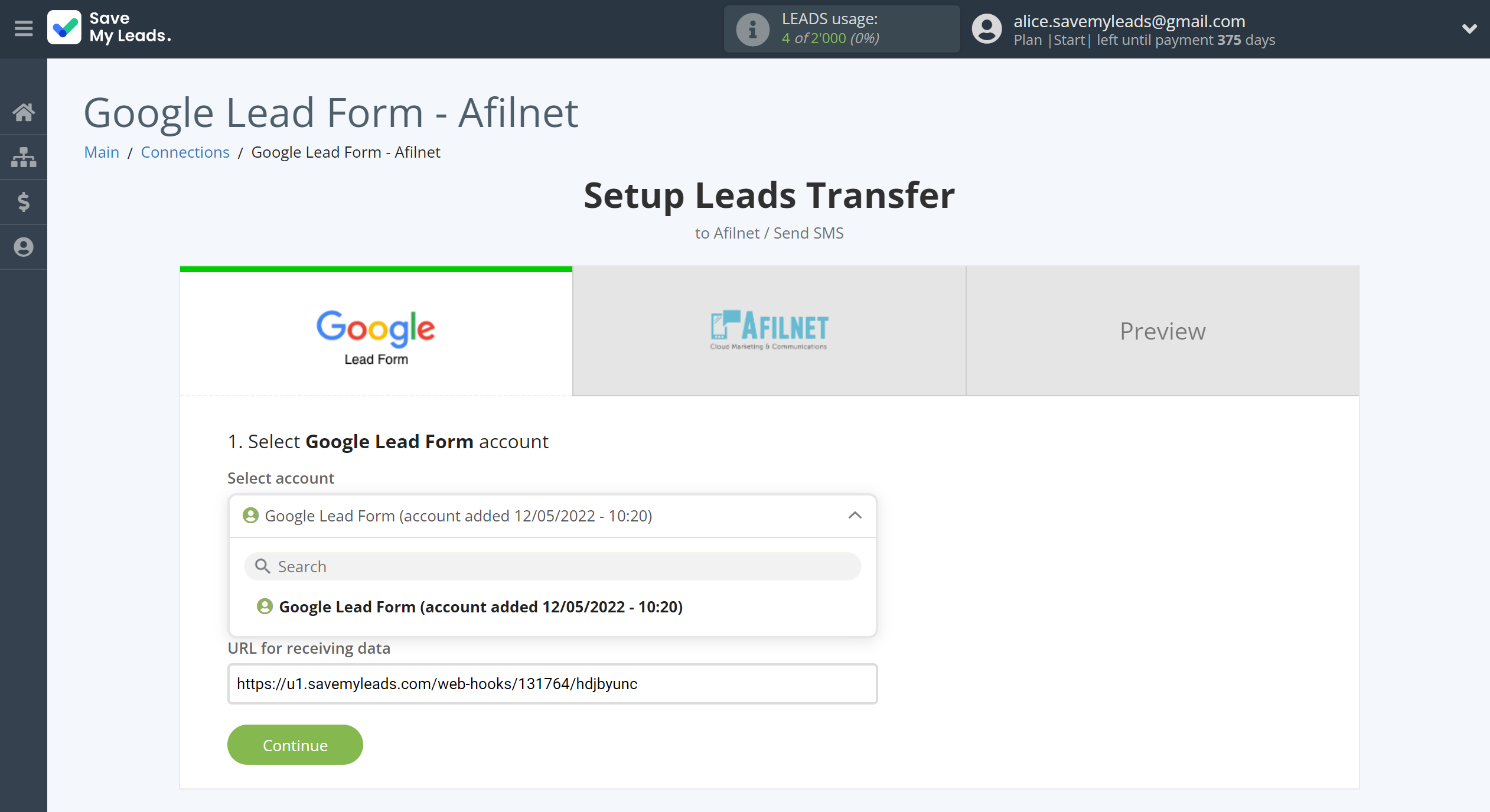Click the Continue button
1490x812 pixels.
[295, 744]
